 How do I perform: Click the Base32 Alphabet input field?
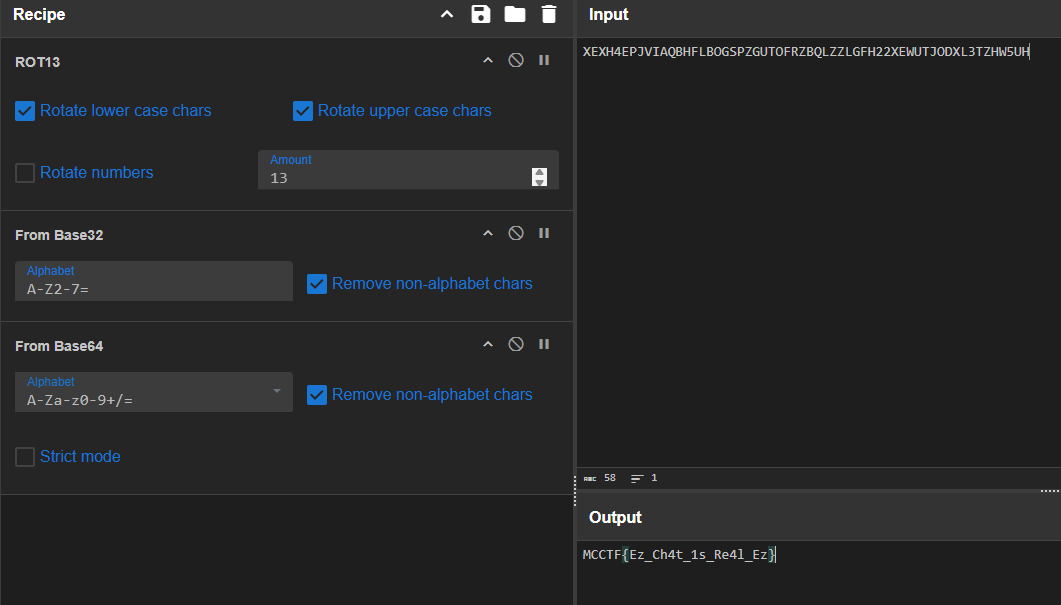tap(153, 289)
